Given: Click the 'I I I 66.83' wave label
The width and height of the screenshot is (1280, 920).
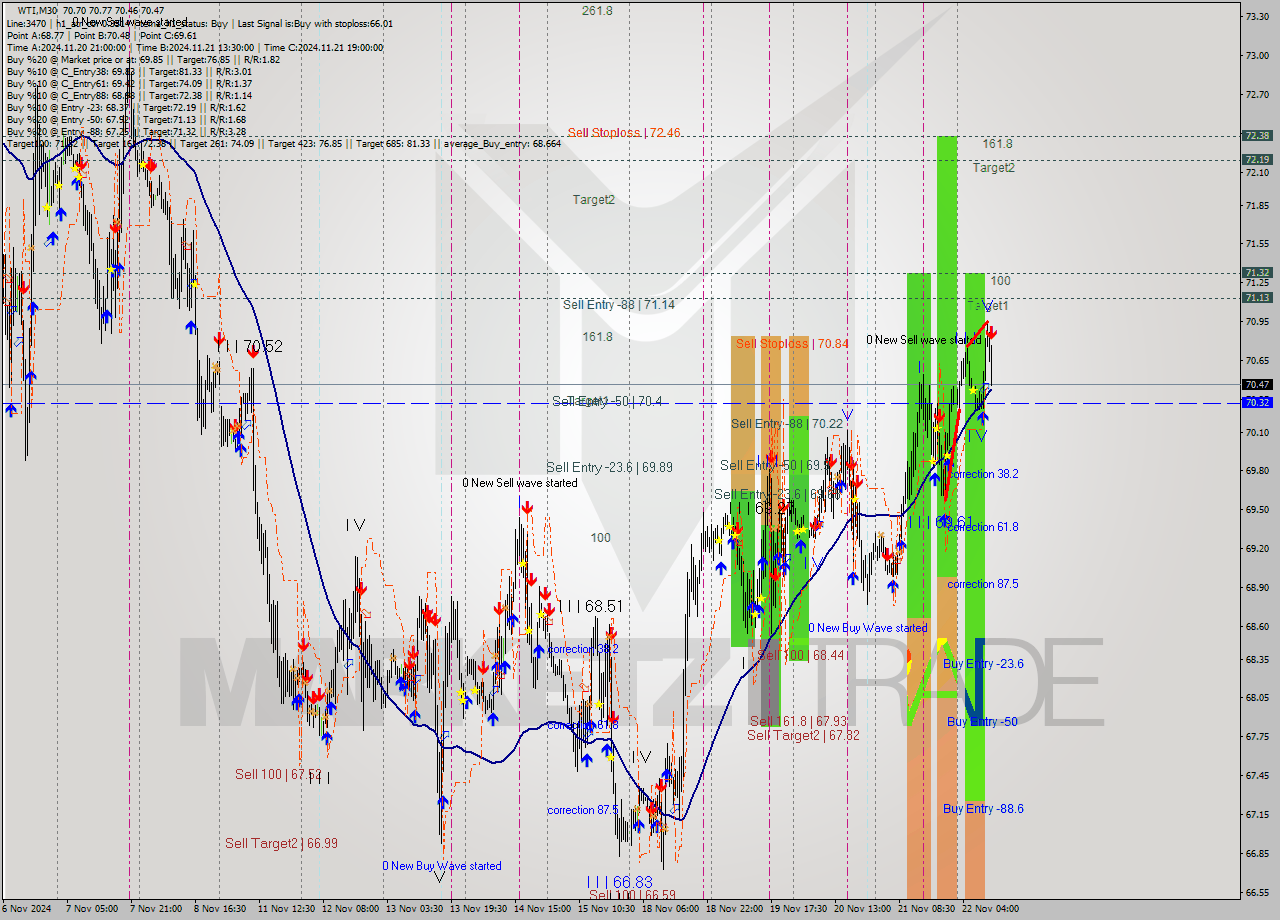Looking at the screenshot, I should [619, 882].
